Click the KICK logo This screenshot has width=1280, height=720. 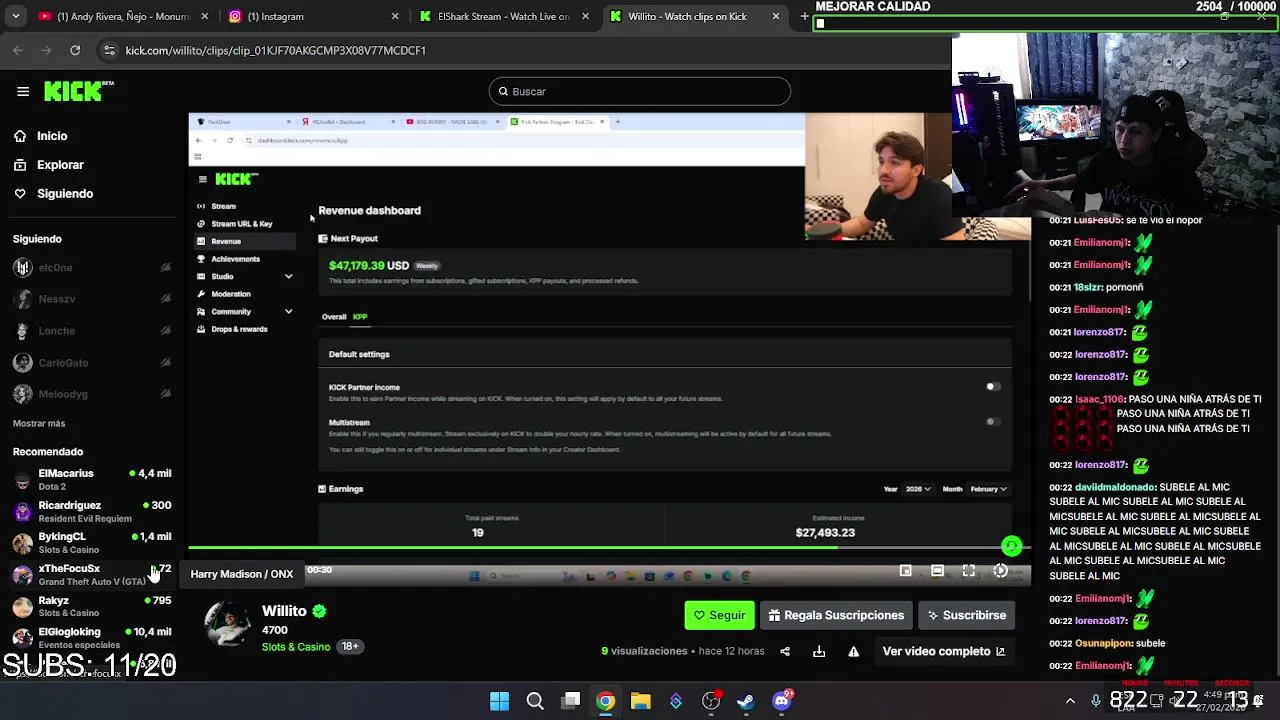coord(78,91)
